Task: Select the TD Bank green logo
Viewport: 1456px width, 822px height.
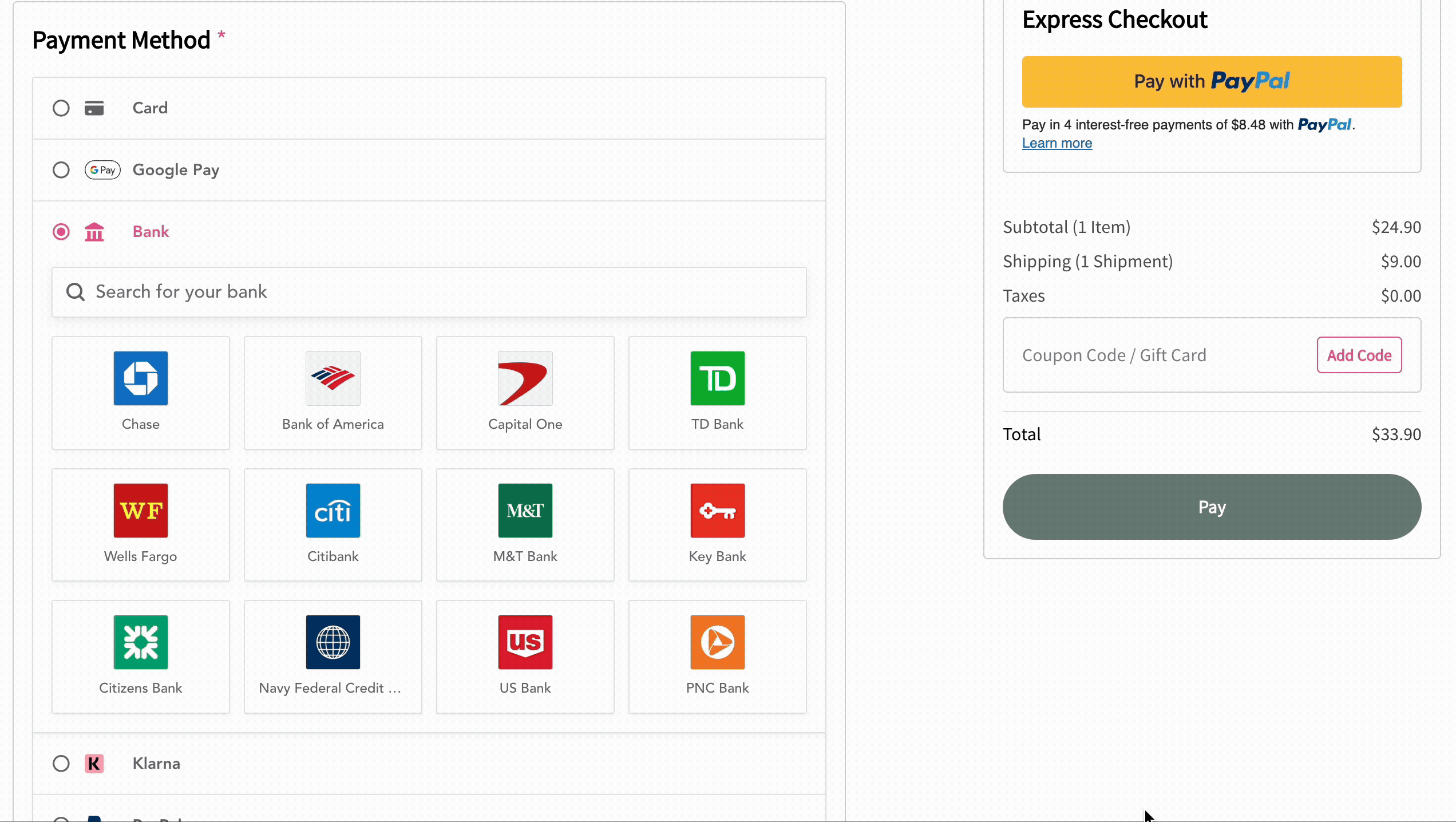Action: point(717,378)
